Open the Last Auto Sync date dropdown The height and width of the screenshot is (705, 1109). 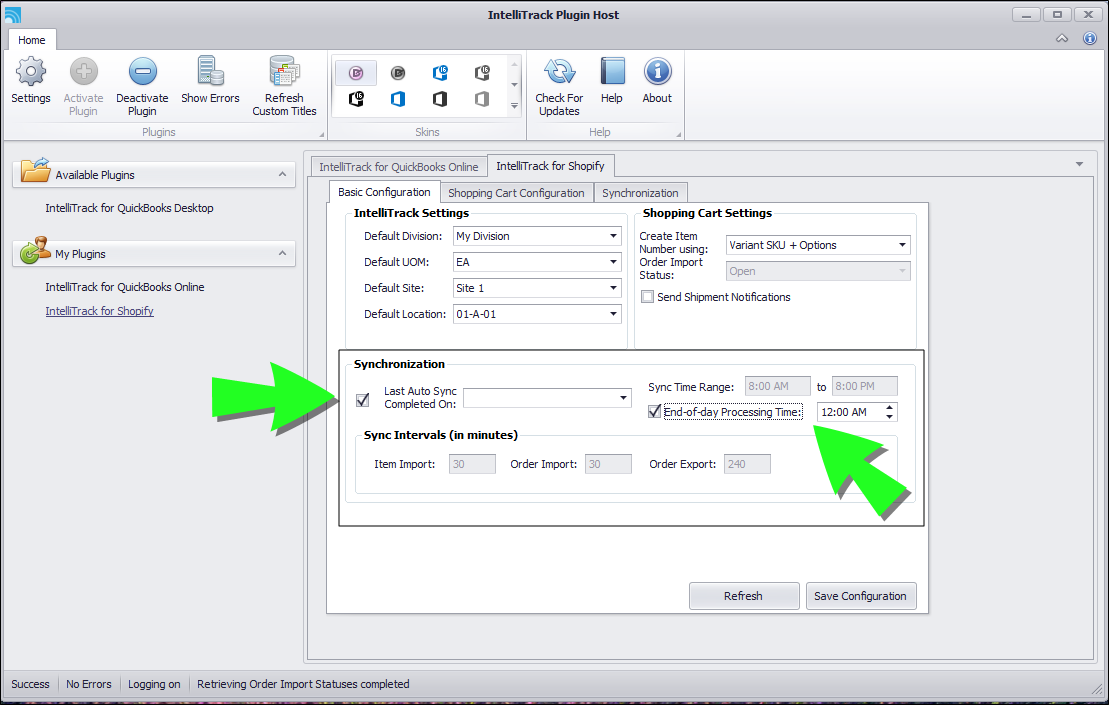tap(623, 398)
